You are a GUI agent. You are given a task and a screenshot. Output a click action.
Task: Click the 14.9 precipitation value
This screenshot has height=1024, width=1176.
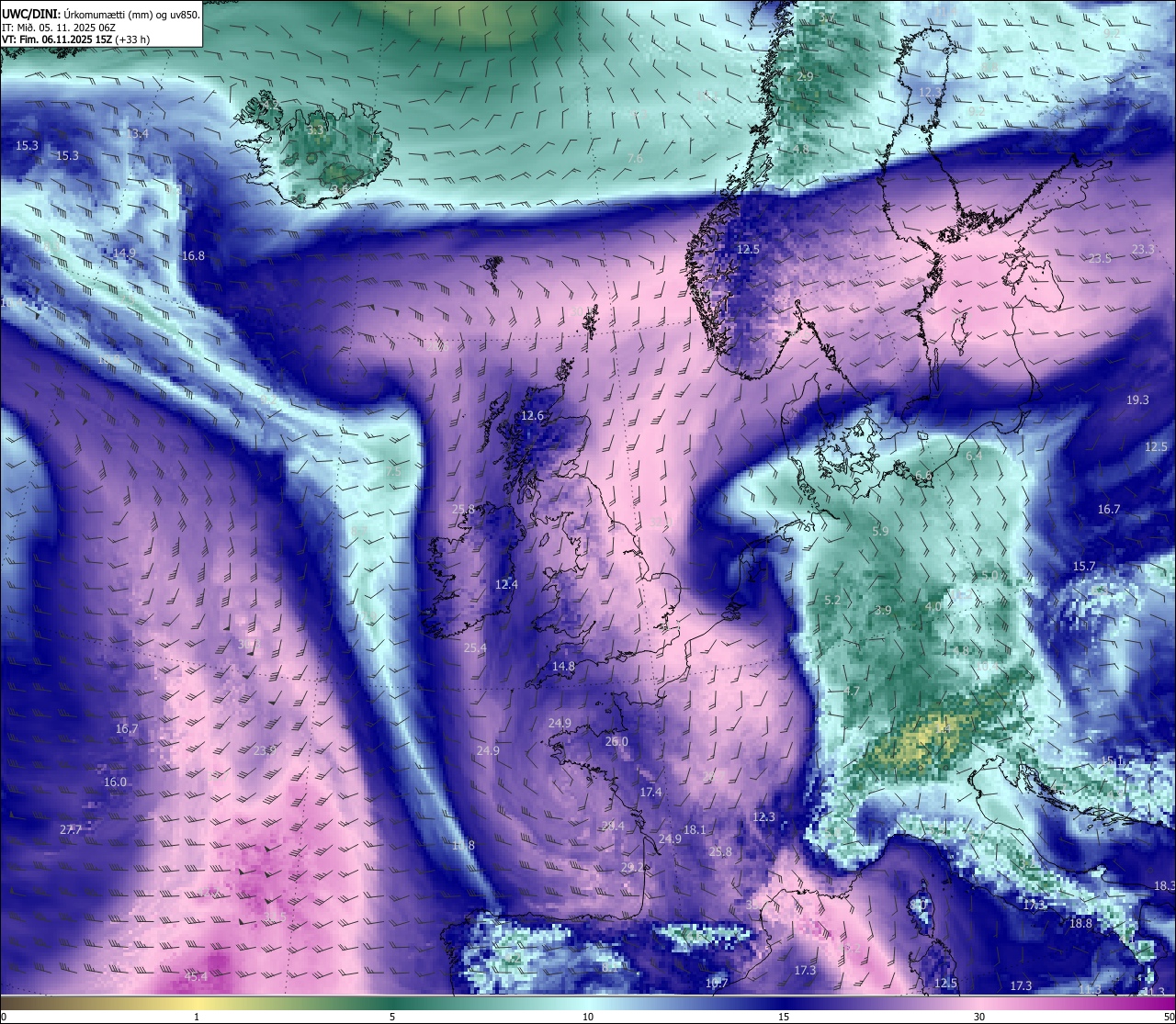pos(125,253)
